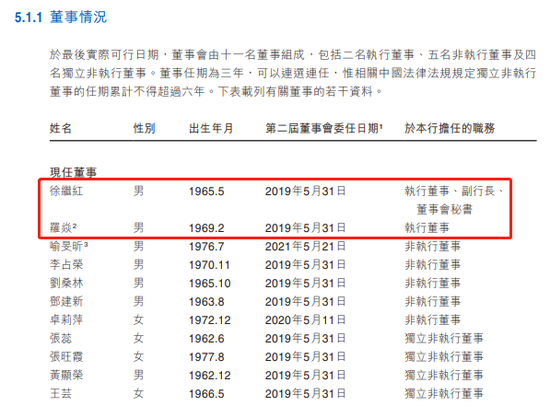Click position 獨立非執行董事 in 張蕊 row

click(444, 338)
